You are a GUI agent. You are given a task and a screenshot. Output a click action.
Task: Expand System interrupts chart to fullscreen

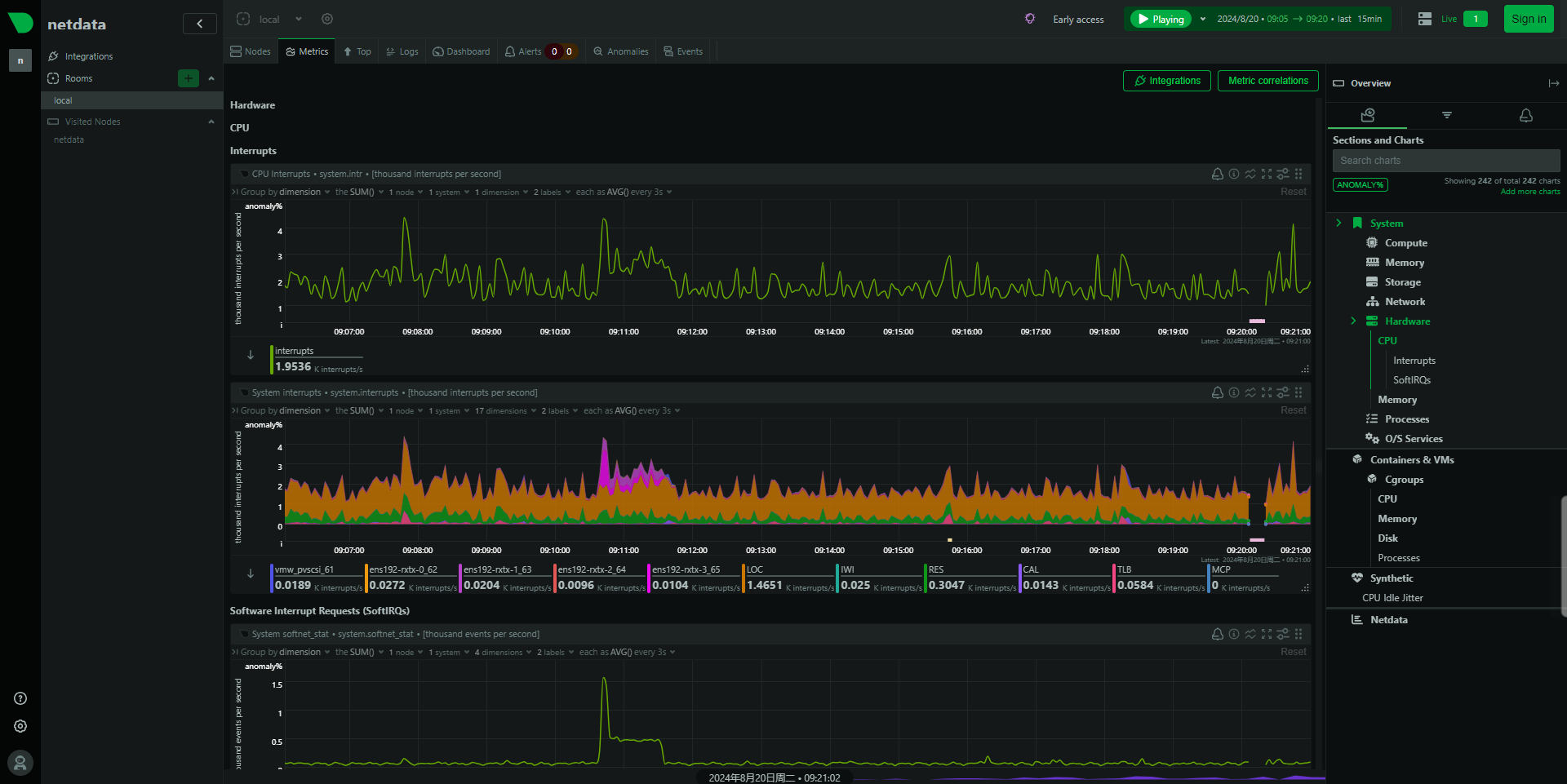(1266, 392)
